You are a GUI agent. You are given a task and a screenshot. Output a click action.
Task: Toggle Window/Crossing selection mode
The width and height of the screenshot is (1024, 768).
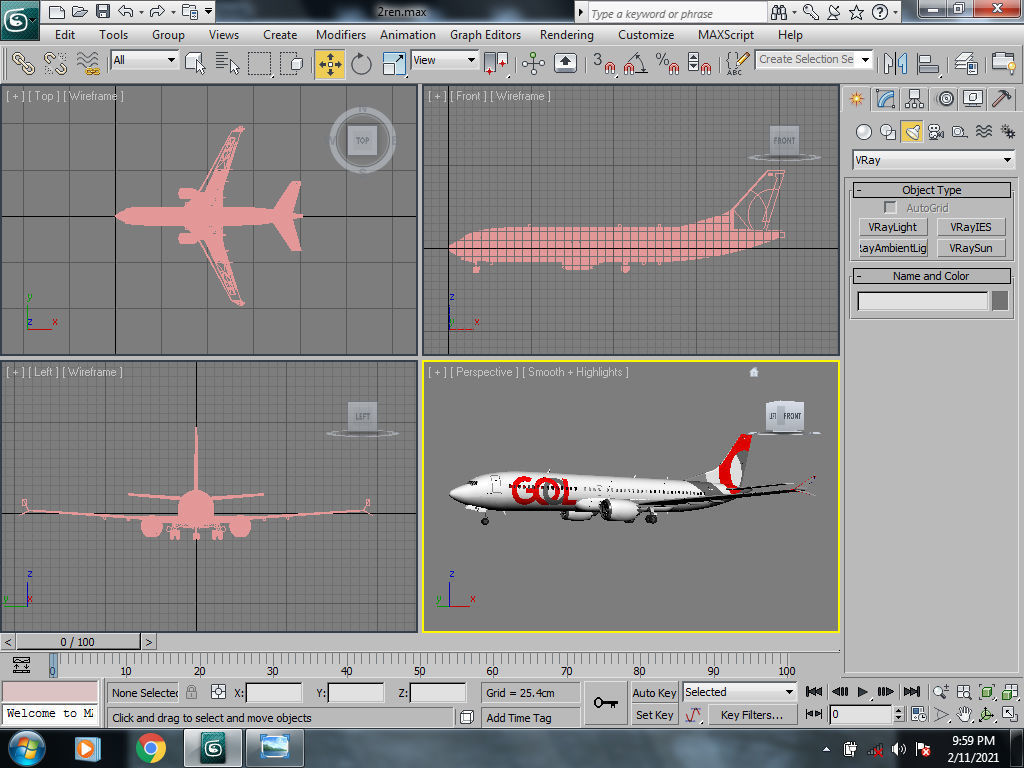click(x=291, y=63)
